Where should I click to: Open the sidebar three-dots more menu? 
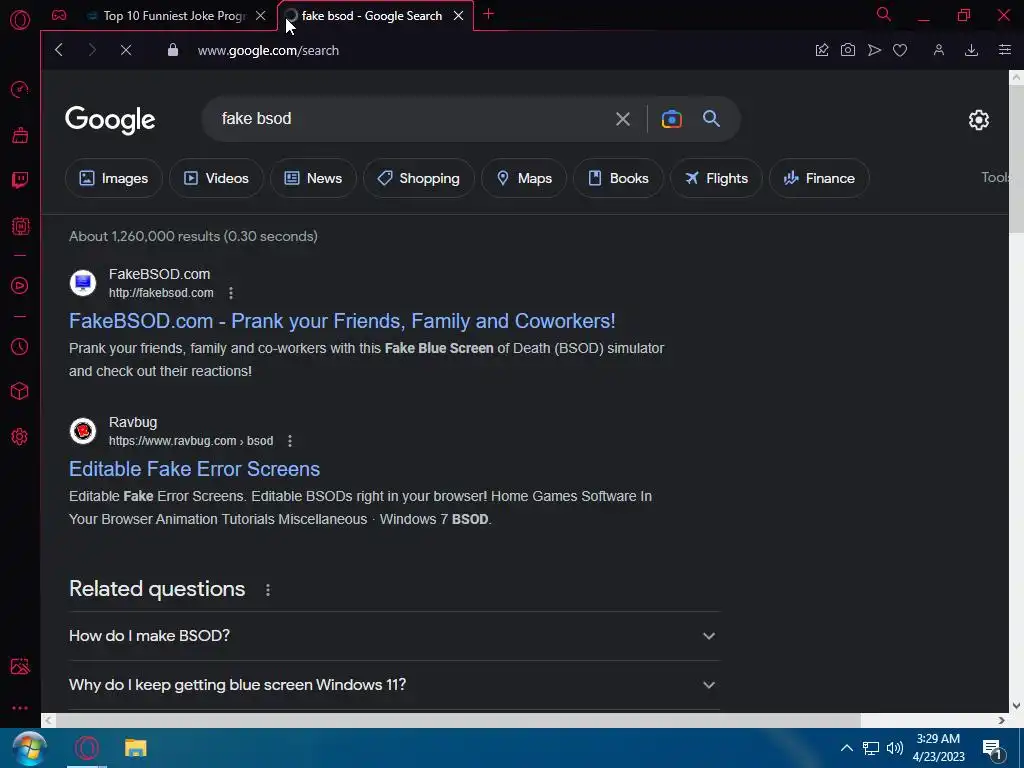pyautogui.click(x=20, y=708)
